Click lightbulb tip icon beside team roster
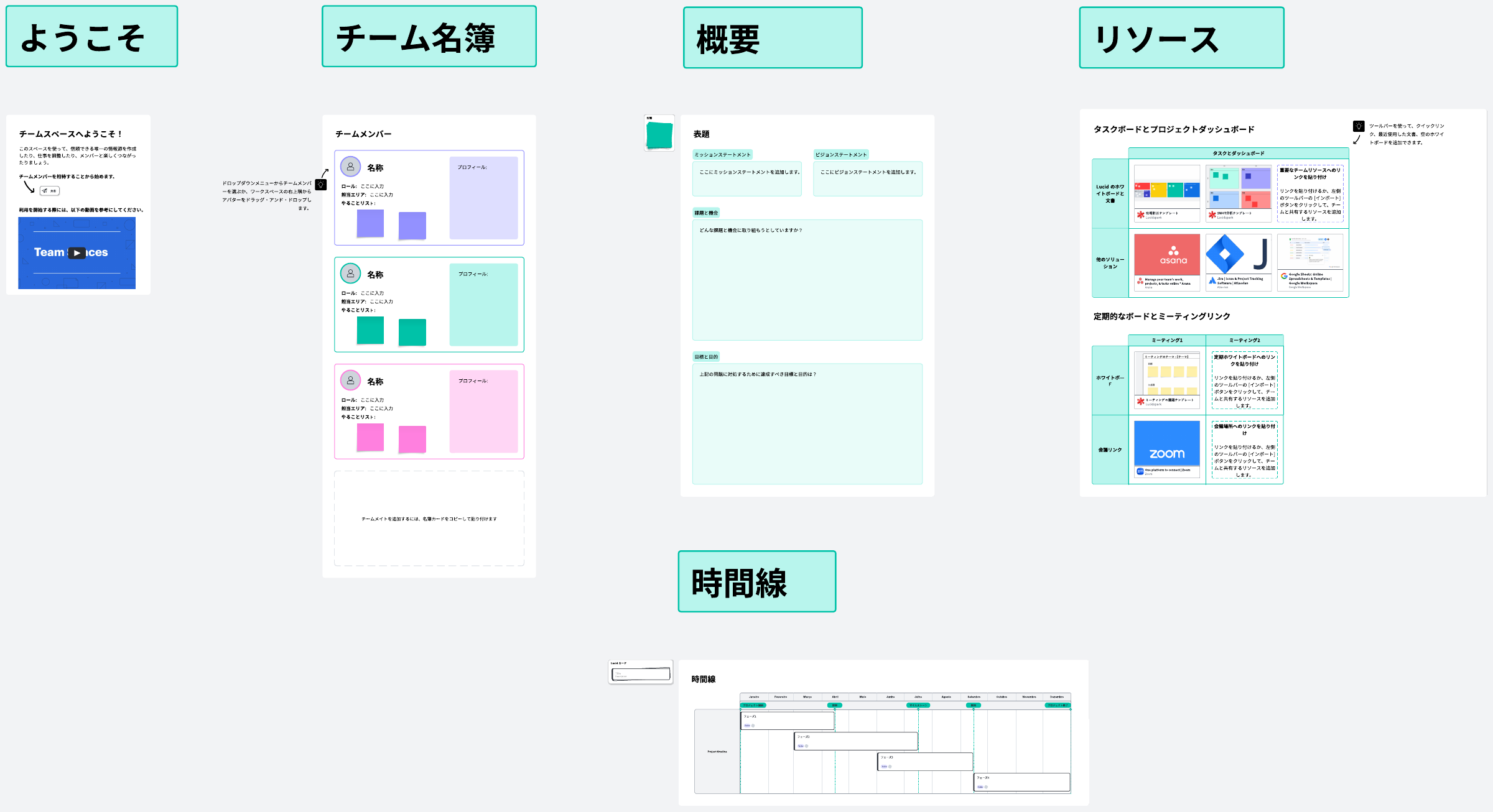The width and height of the screenshot is (1493, 812). tap(321, 185)
